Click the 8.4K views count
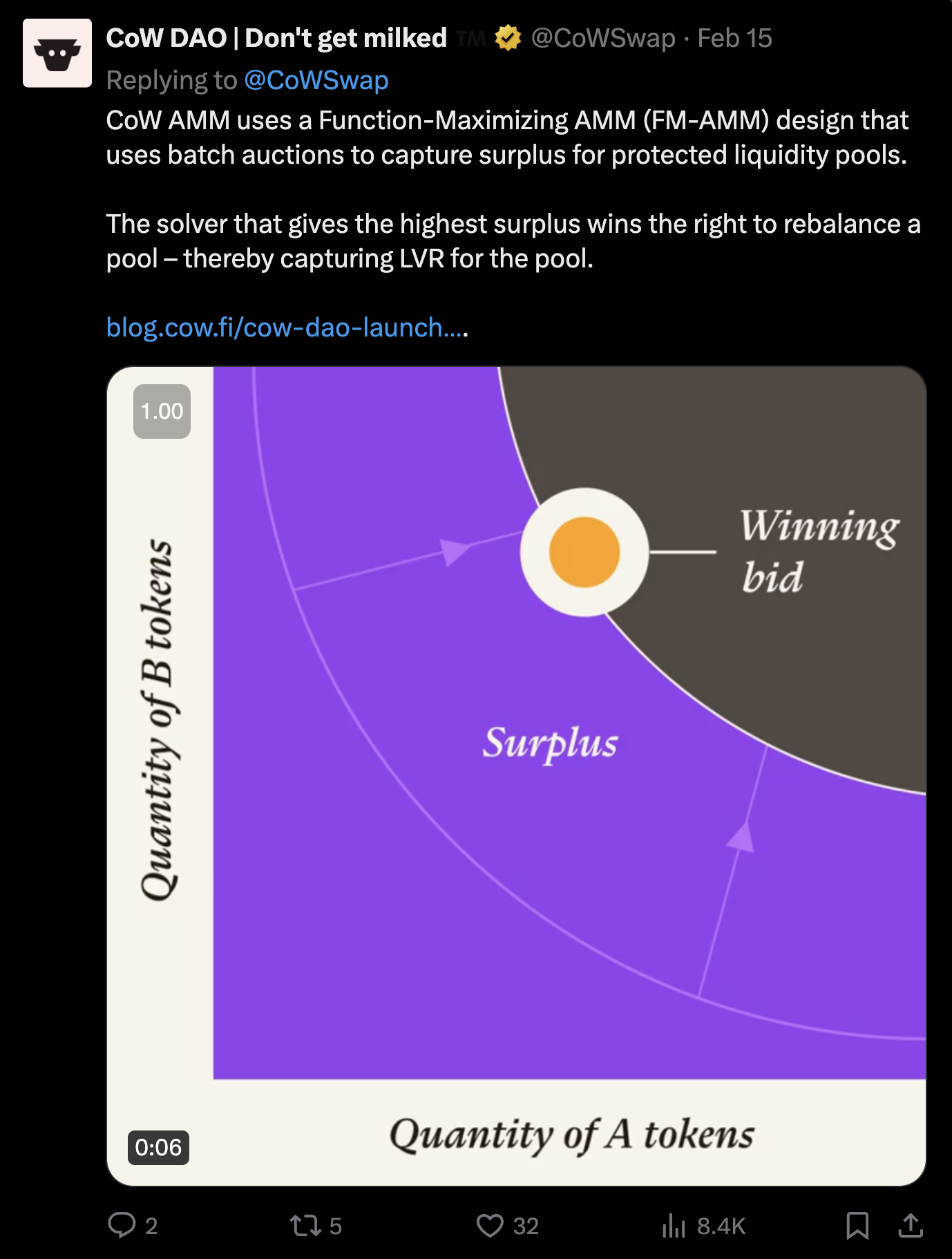The height and width of the screenshot is (1259, 952). [721, 1226]
